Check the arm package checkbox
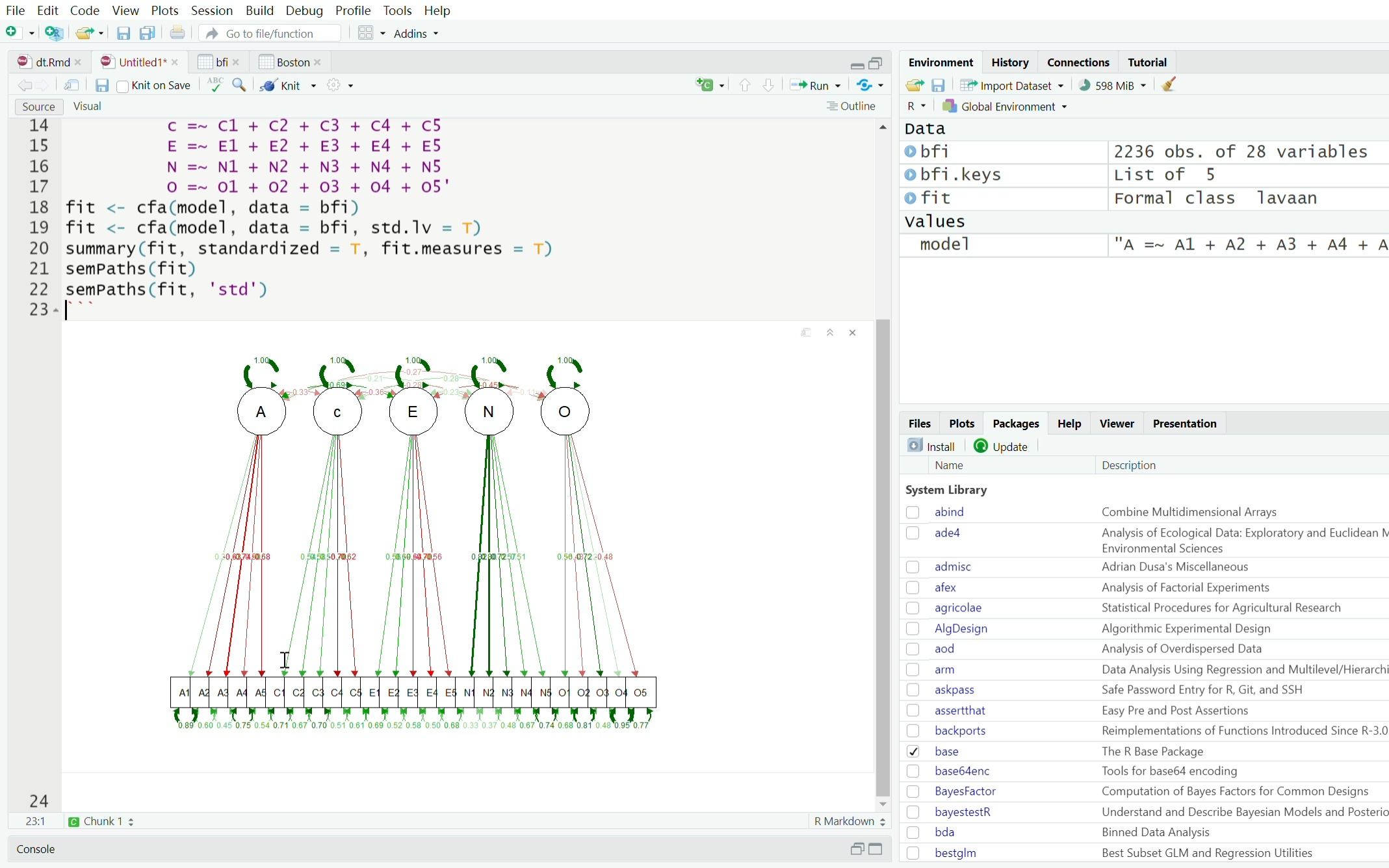The height and width of the screenshot is (868, 1389). tap(913, 670)
